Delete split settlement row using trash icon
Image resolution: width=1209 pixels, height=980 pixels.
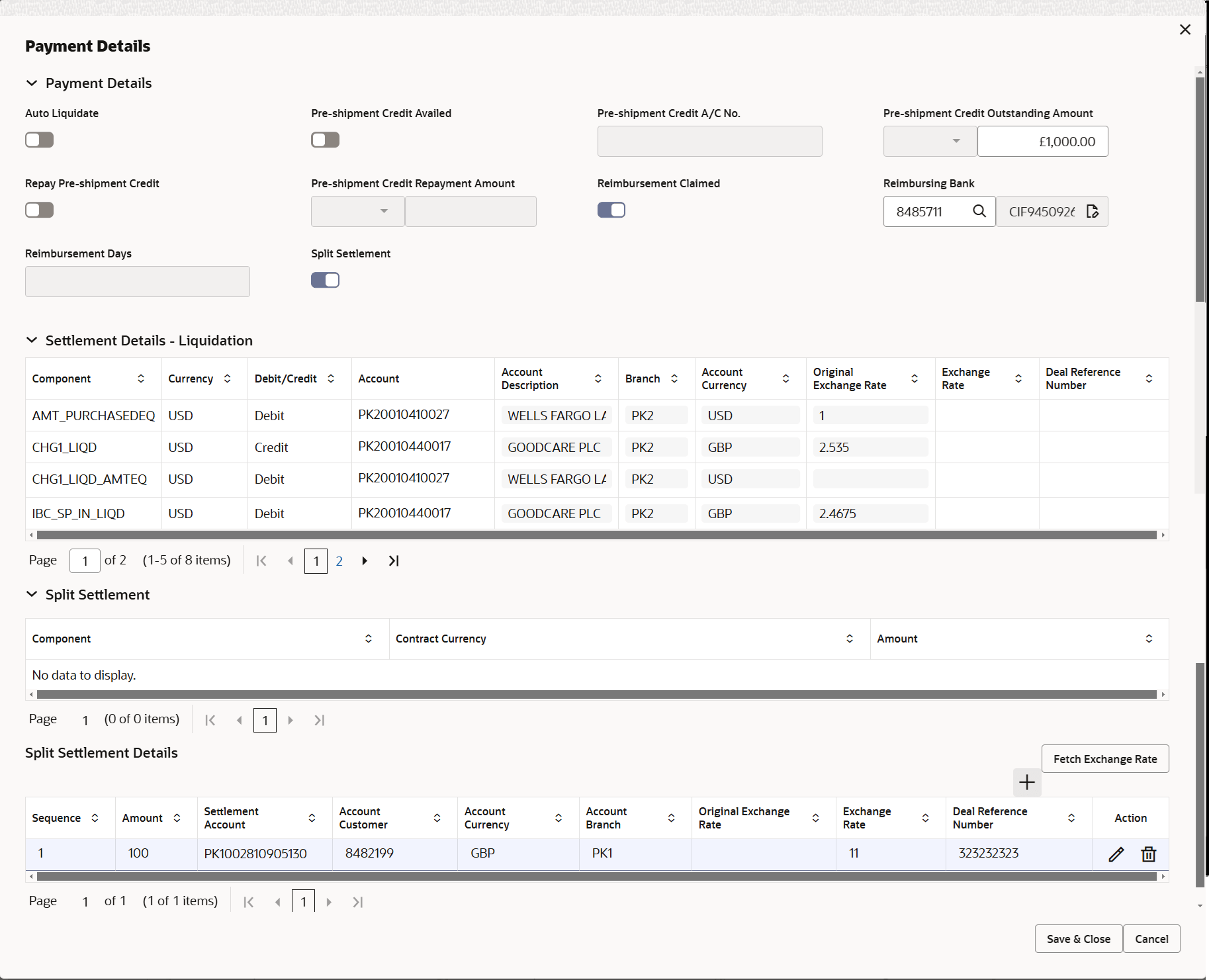point(1149,854)
